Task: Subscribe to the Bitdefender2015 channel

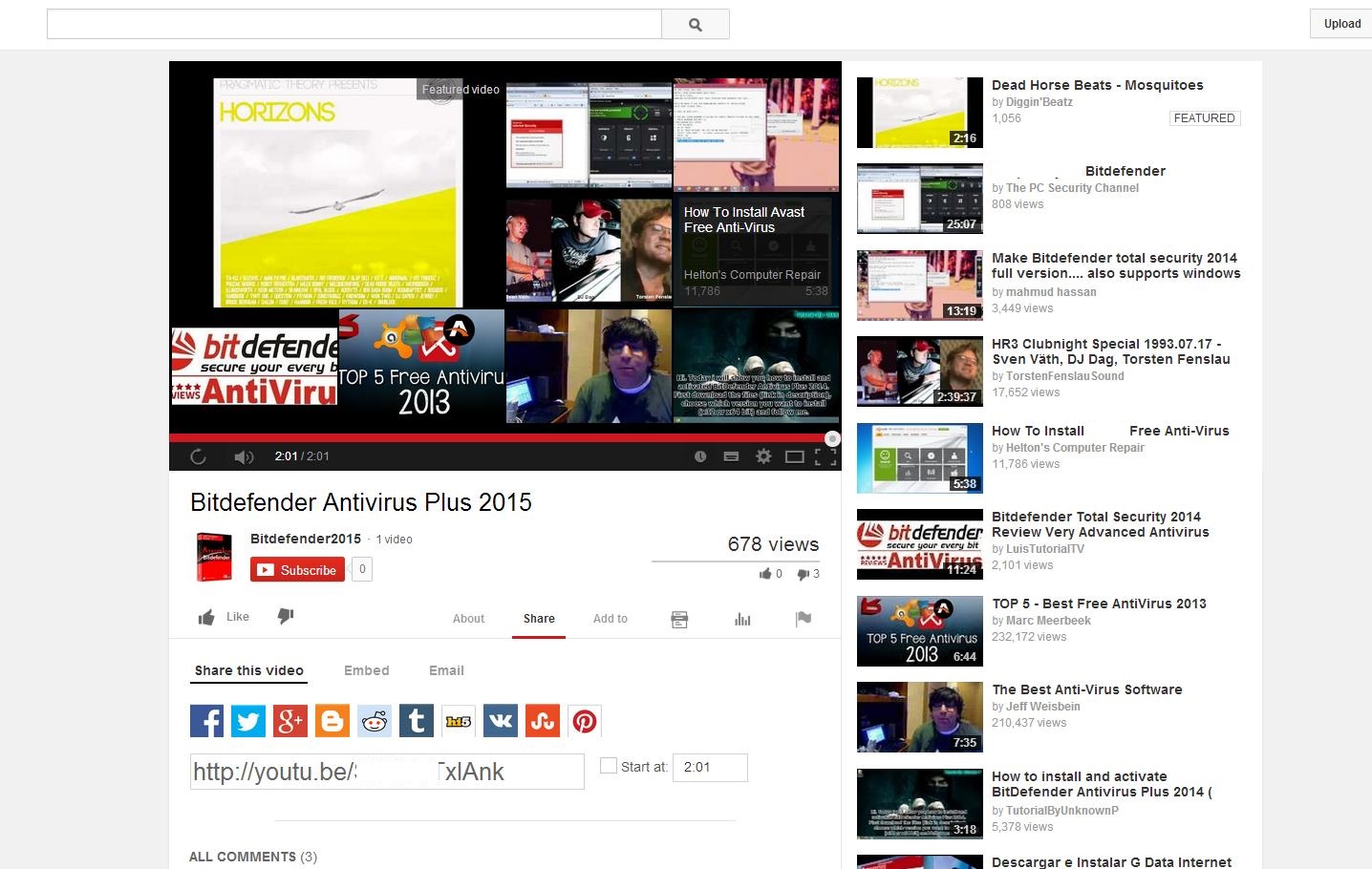Action: pos(297,570)
